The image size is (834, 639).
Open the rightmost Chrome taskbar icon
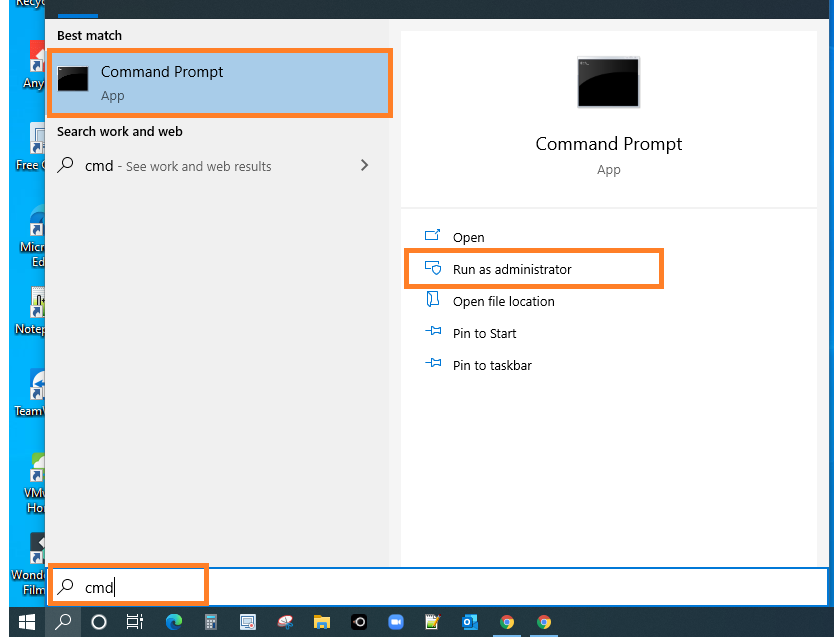coord(544,621)
